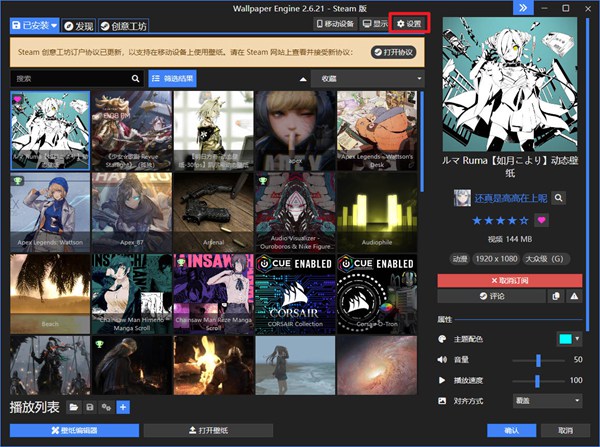
Task: Select the Audiophile wallpaper thumbnail
Action: 377,210
